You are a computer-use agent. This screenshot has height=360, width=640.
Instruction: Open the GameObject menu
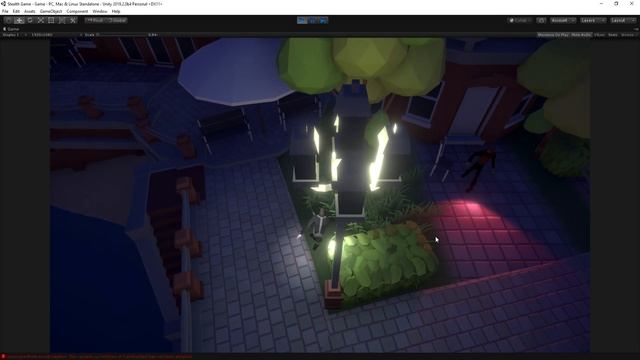click(x=51, y=11)
